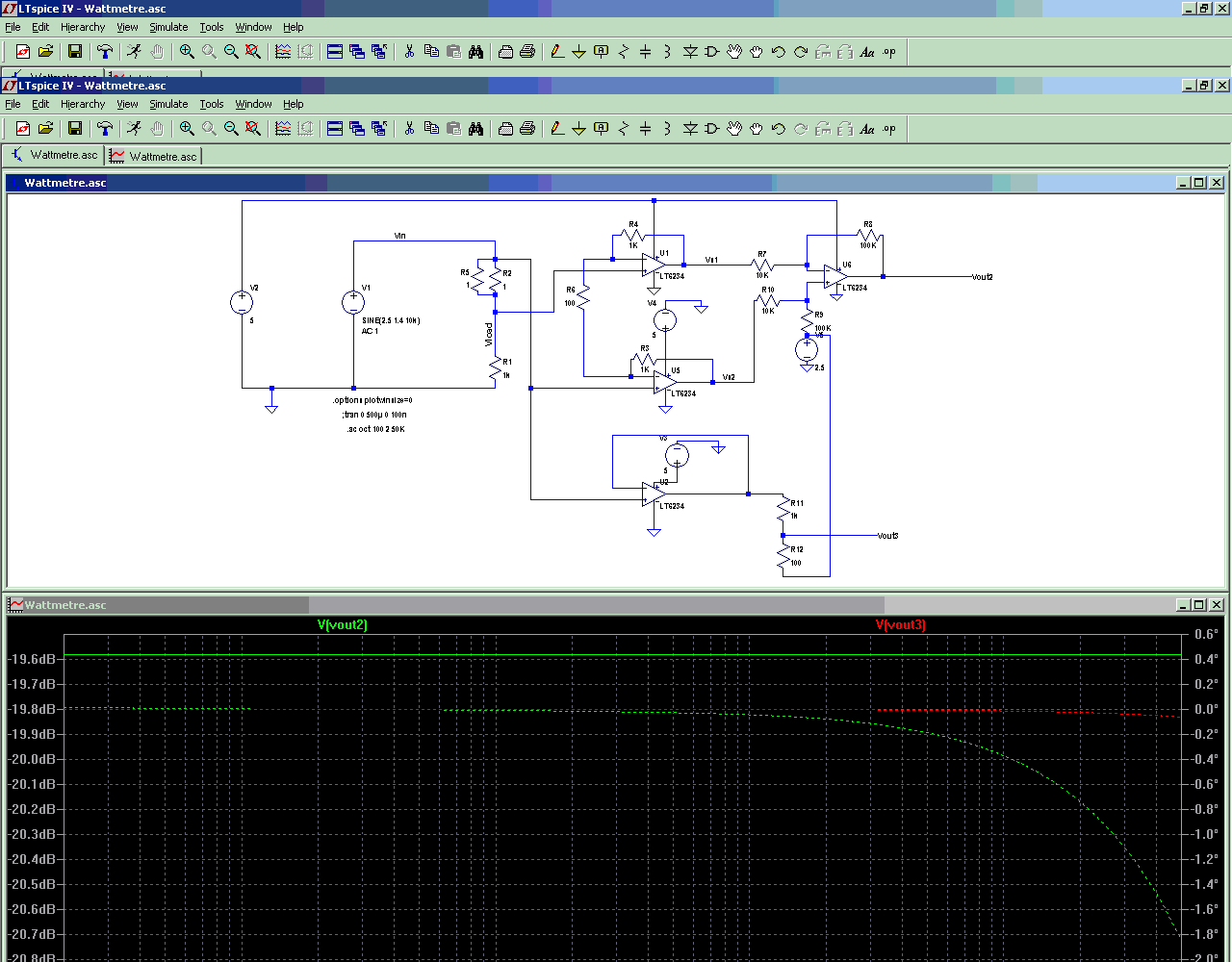Pick the Ground symbol tool in lower toolbar

[x=578, y=129]
